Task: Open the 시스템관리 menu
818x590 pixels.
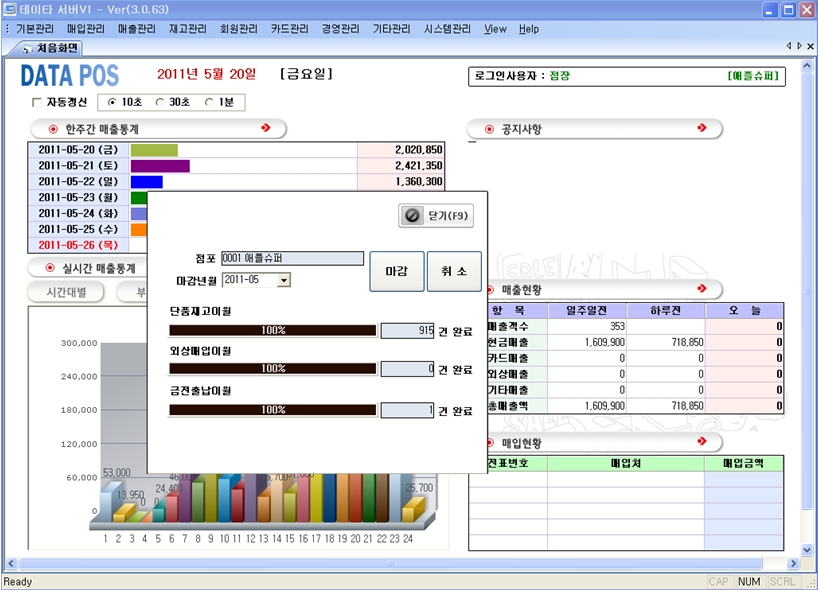Action: [447, 29]
